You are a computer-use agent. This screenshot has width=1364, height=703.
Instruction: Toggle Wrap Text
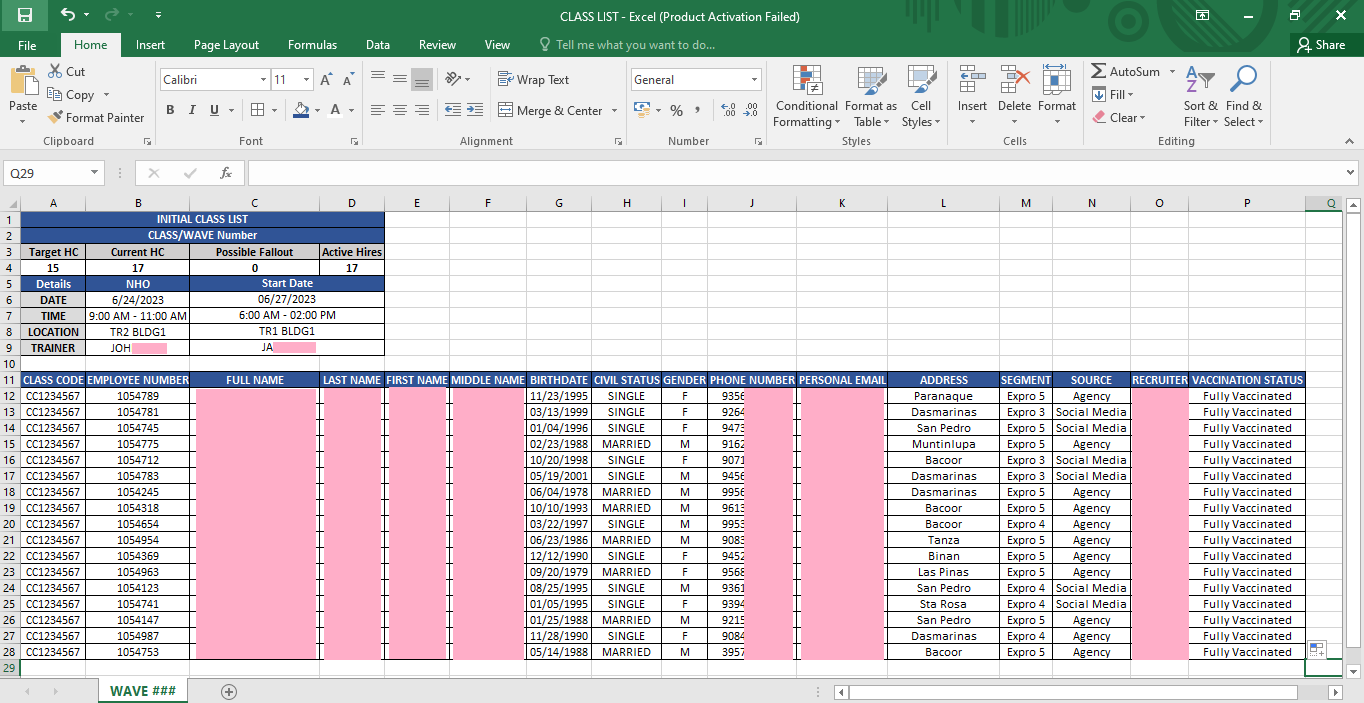click(x=533, y=80)
